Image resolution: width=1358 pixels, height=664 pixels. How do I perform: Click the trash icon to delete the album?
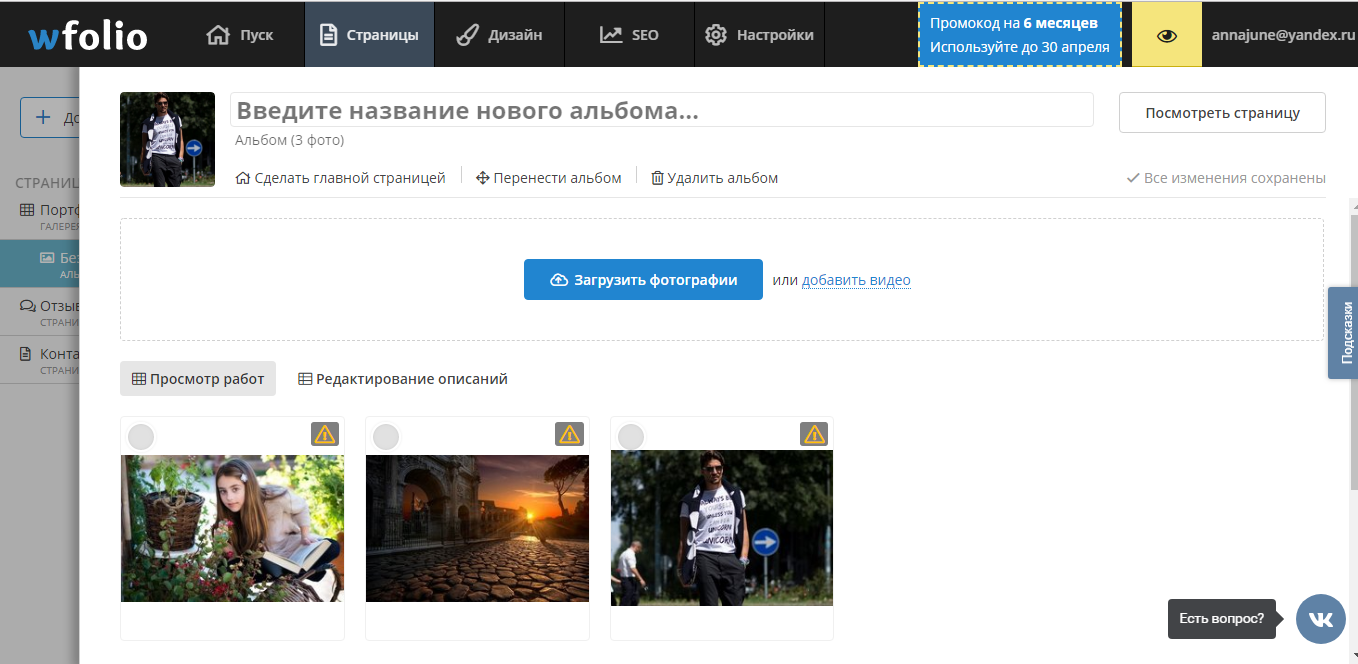(658, 177)
